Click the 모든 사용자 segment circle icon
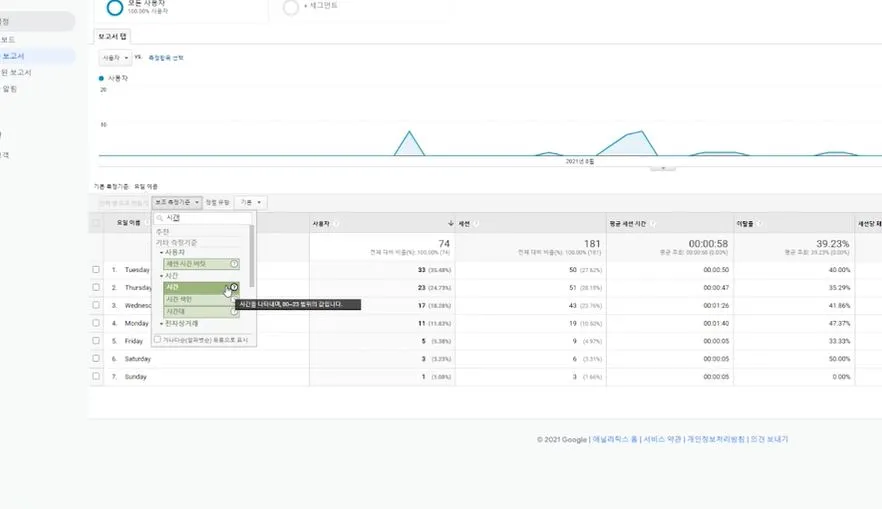Viewport: 882px width, 509px height. (115, 7)
